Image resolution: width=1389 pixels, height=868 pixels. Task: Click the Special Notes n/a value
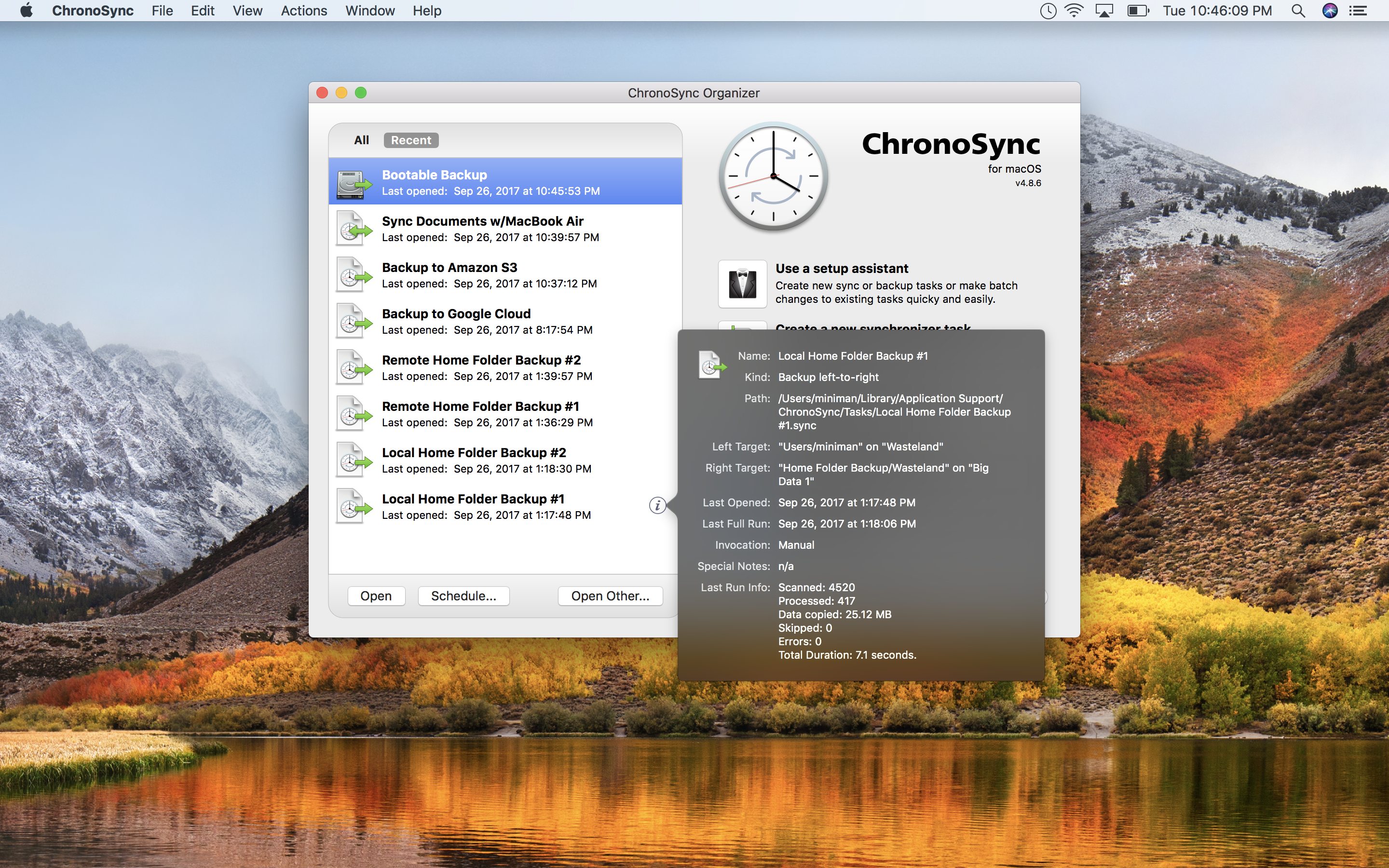tap(786, 566)
